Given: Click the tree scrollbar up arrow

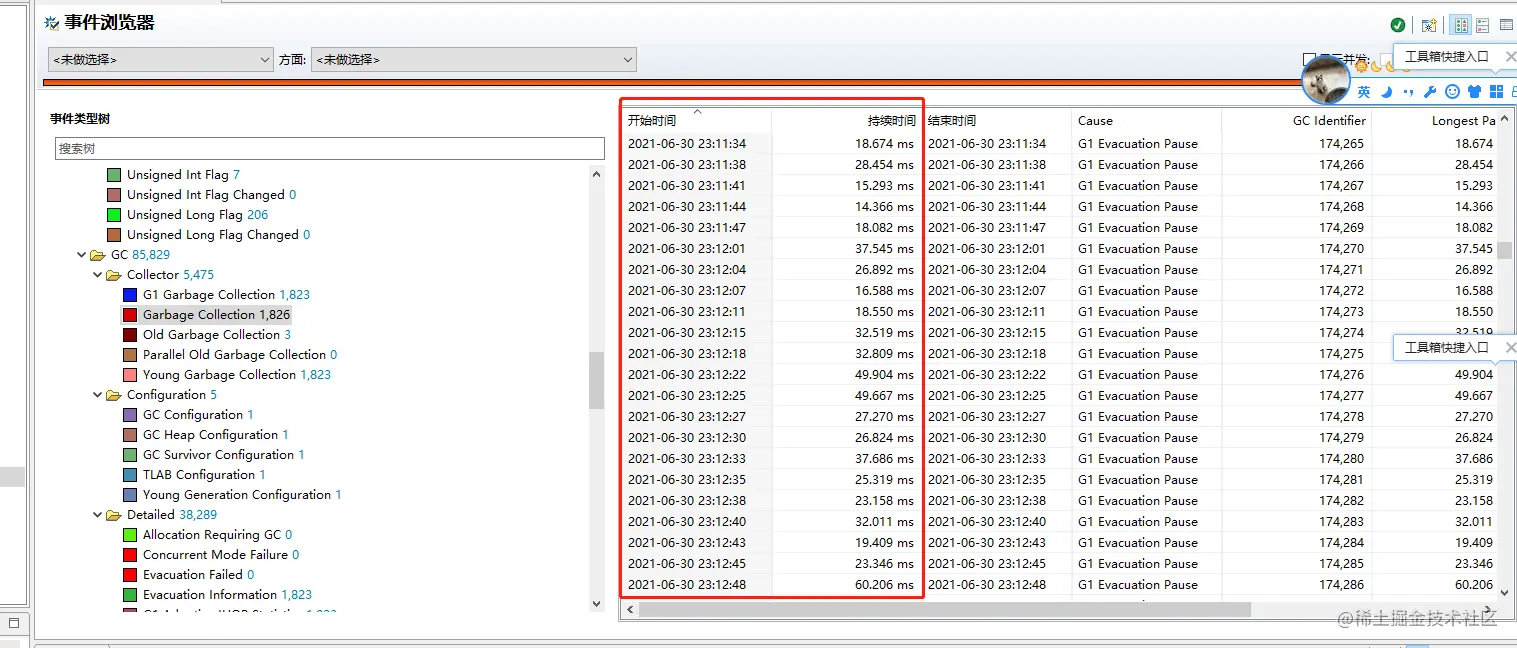Looking at the screenshot, I should tap(597, 173).
